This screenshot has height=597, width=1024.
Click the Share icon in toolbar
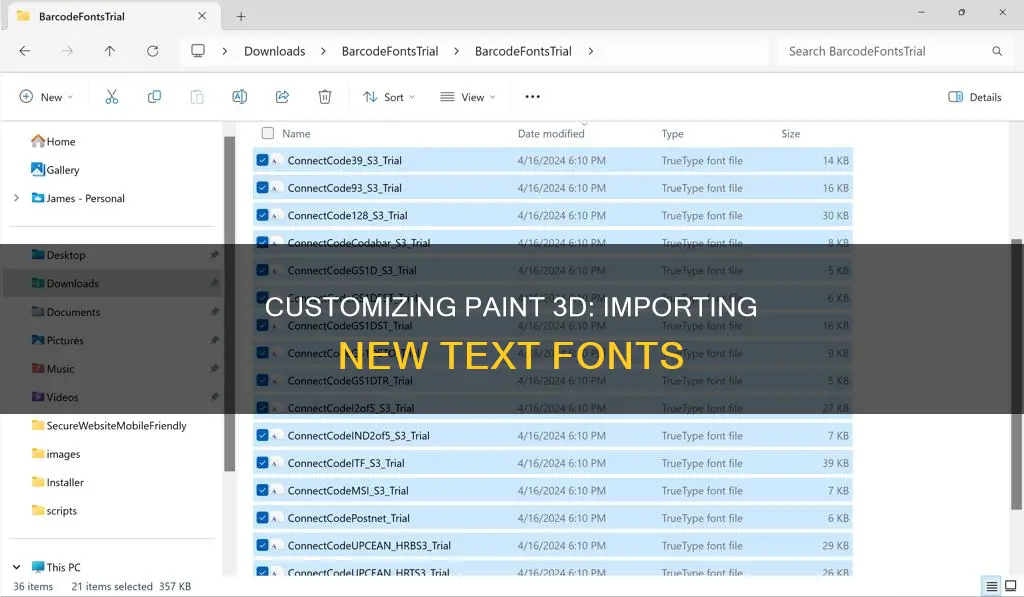click(282, 97)
